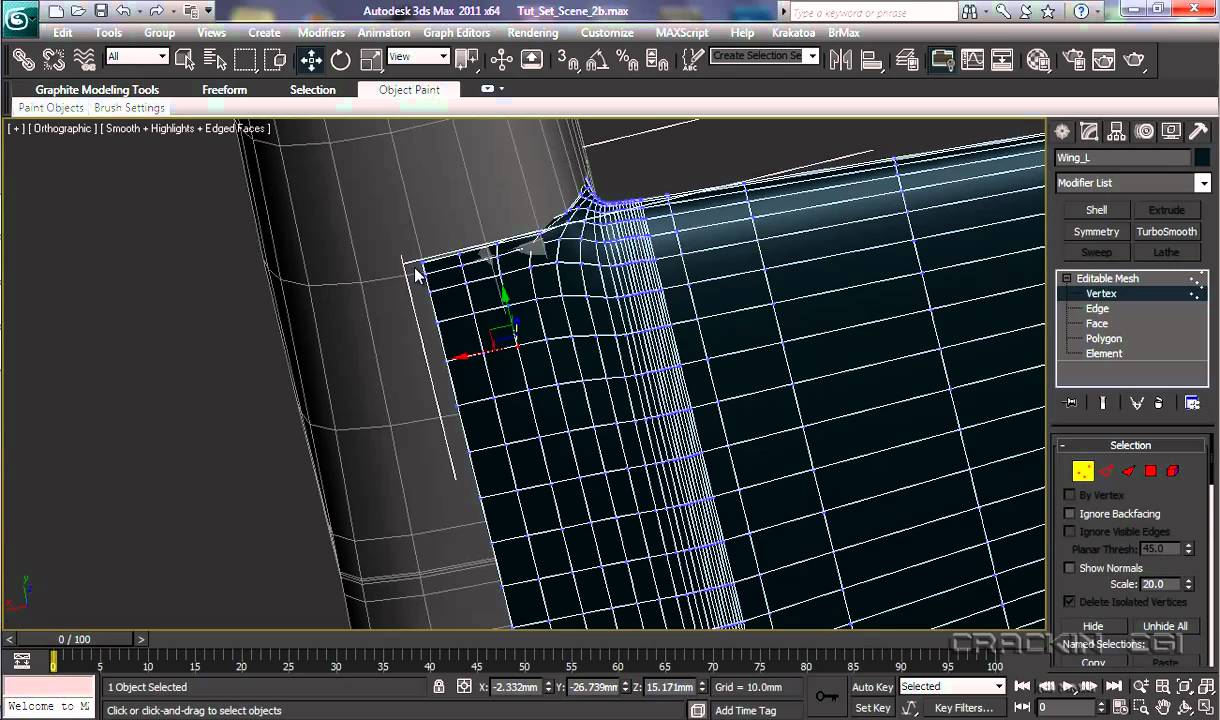
Task: Click the Select Object tool icon
Action: pyautogui.click(x=184, y=60)
